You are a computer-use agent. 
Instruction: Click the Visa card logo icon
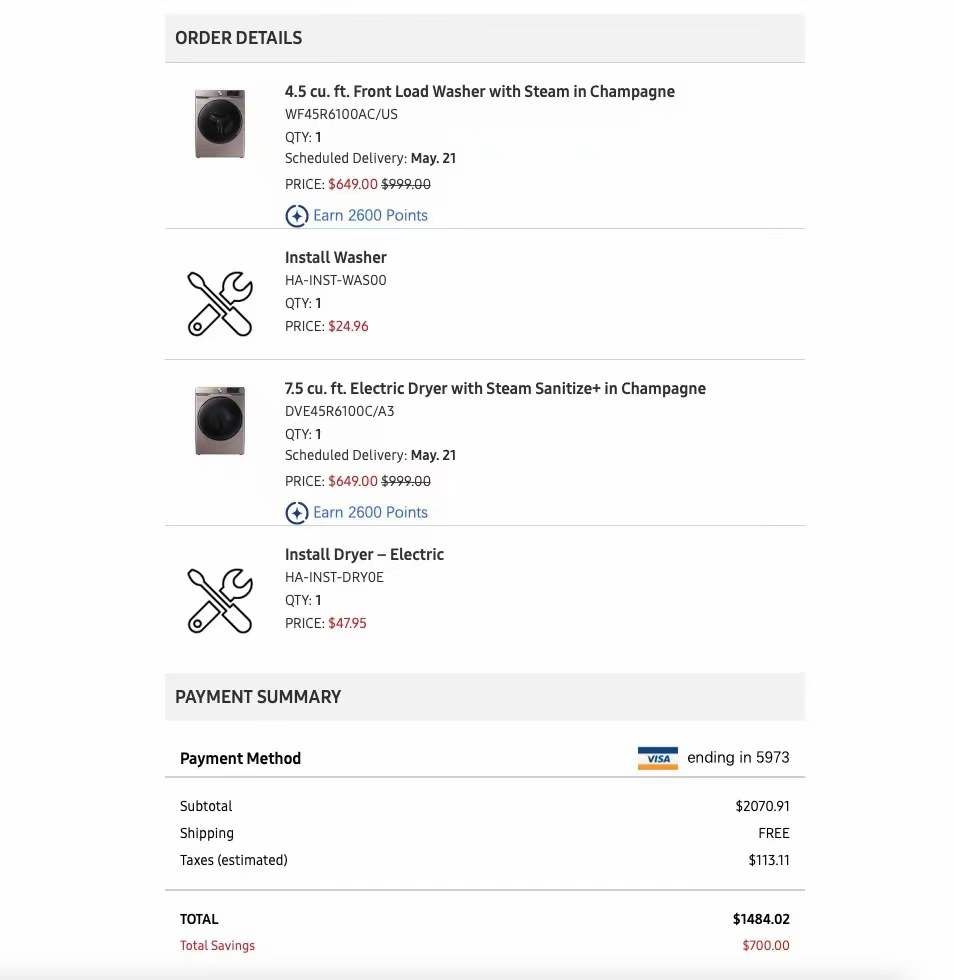pos(657,758)
